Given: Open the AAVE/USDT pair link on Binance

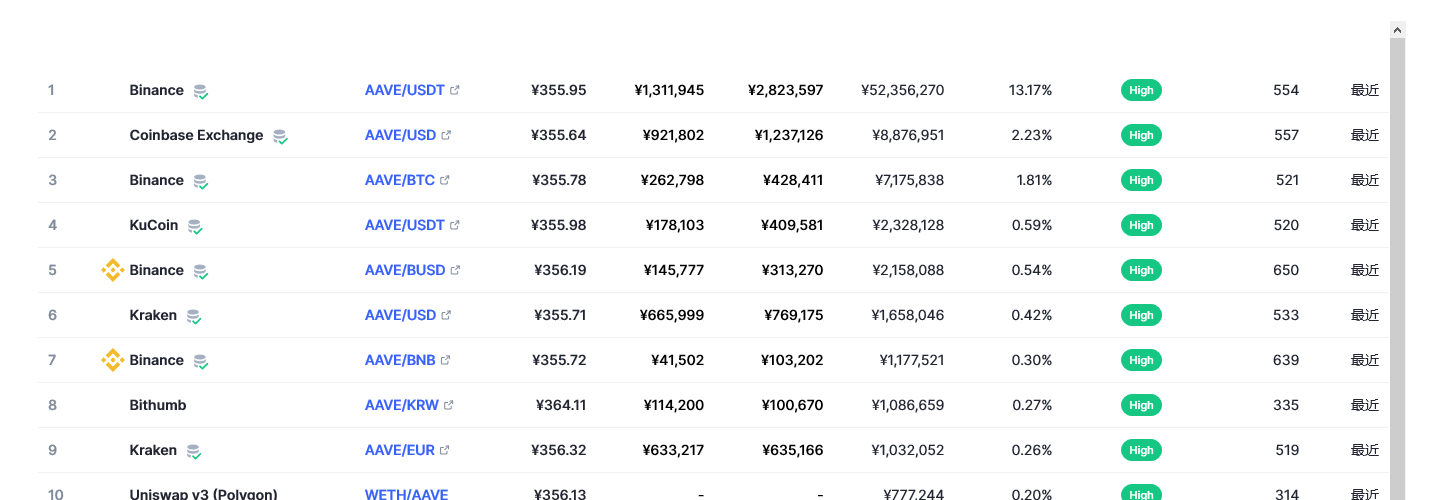Looking at the screenshot, I should [x=404, y=90].
